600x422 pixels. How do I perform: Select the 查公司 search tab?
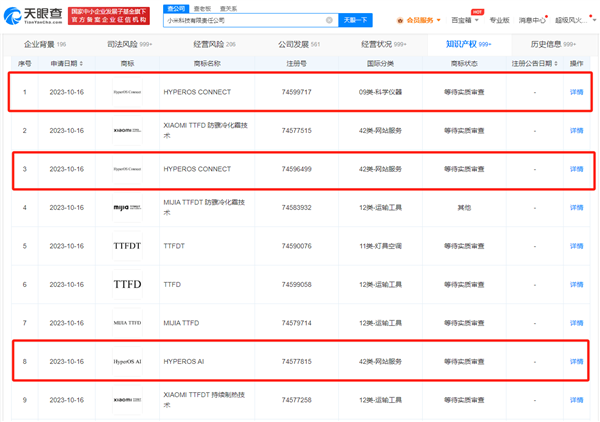point(176,8)
